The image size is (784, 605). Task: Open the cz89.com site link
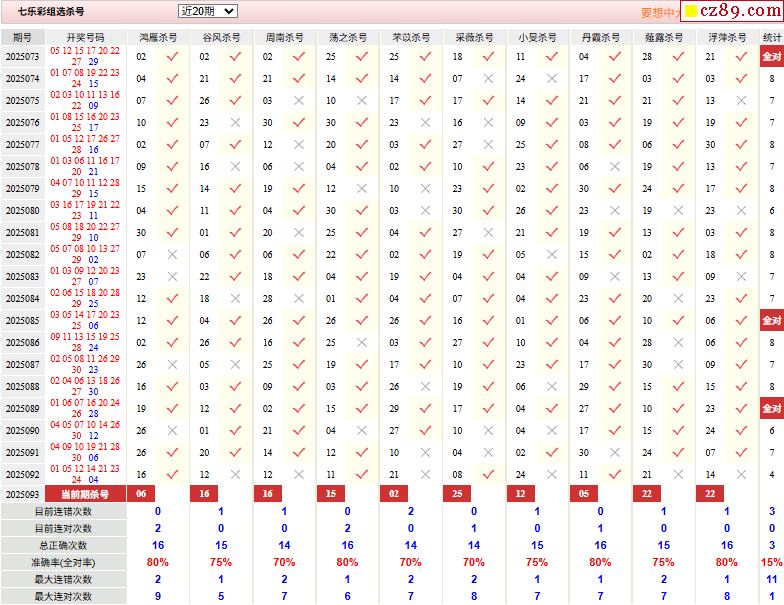(x=732, y=10)
